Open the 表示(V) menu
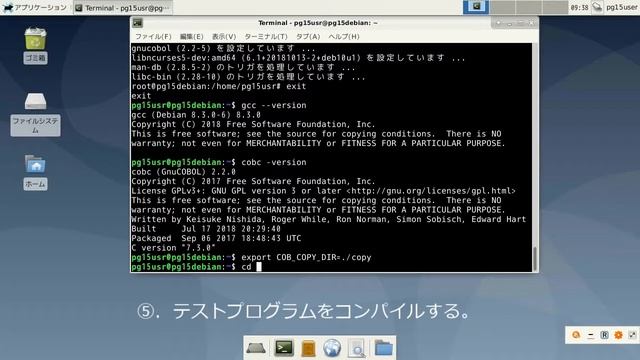Screen dimensions: 640x360 [224, 37]
